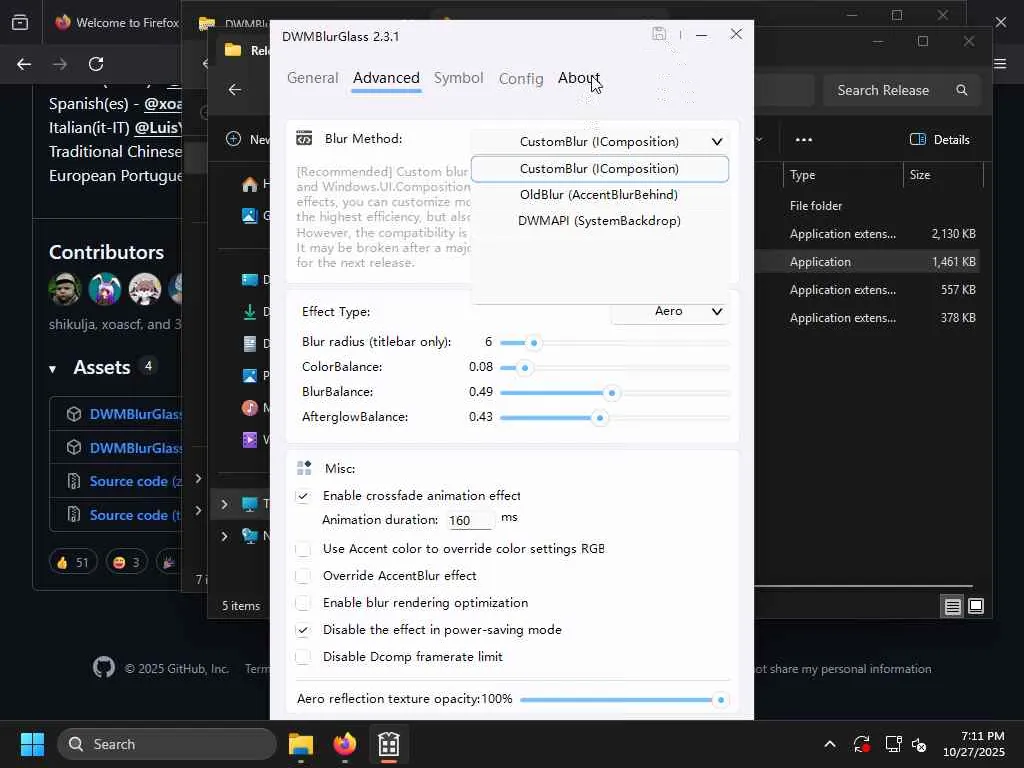Open taskbar clock 7:11 PM
The height and width of the screenshot is (768, 1024).
pos(974,744)
